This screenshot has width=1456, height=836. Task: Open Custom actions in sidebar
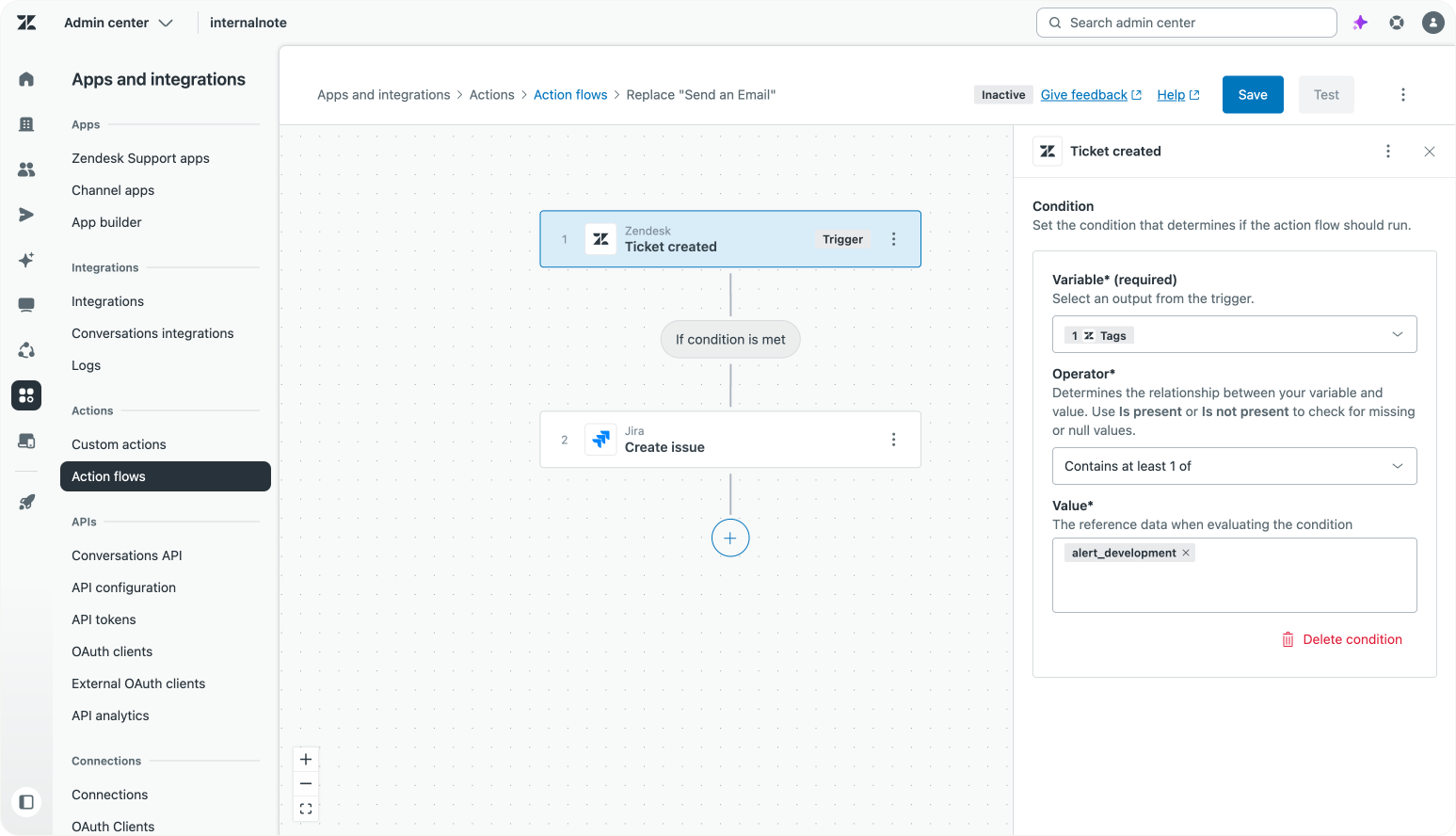[x=119, y=444]
